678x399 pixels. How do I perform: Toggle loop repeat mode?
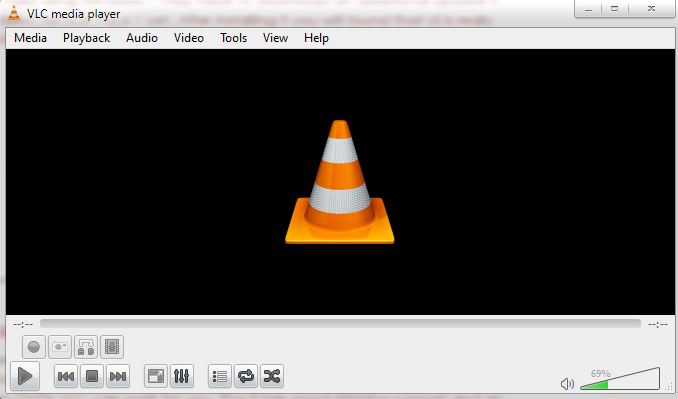point(246,376)
